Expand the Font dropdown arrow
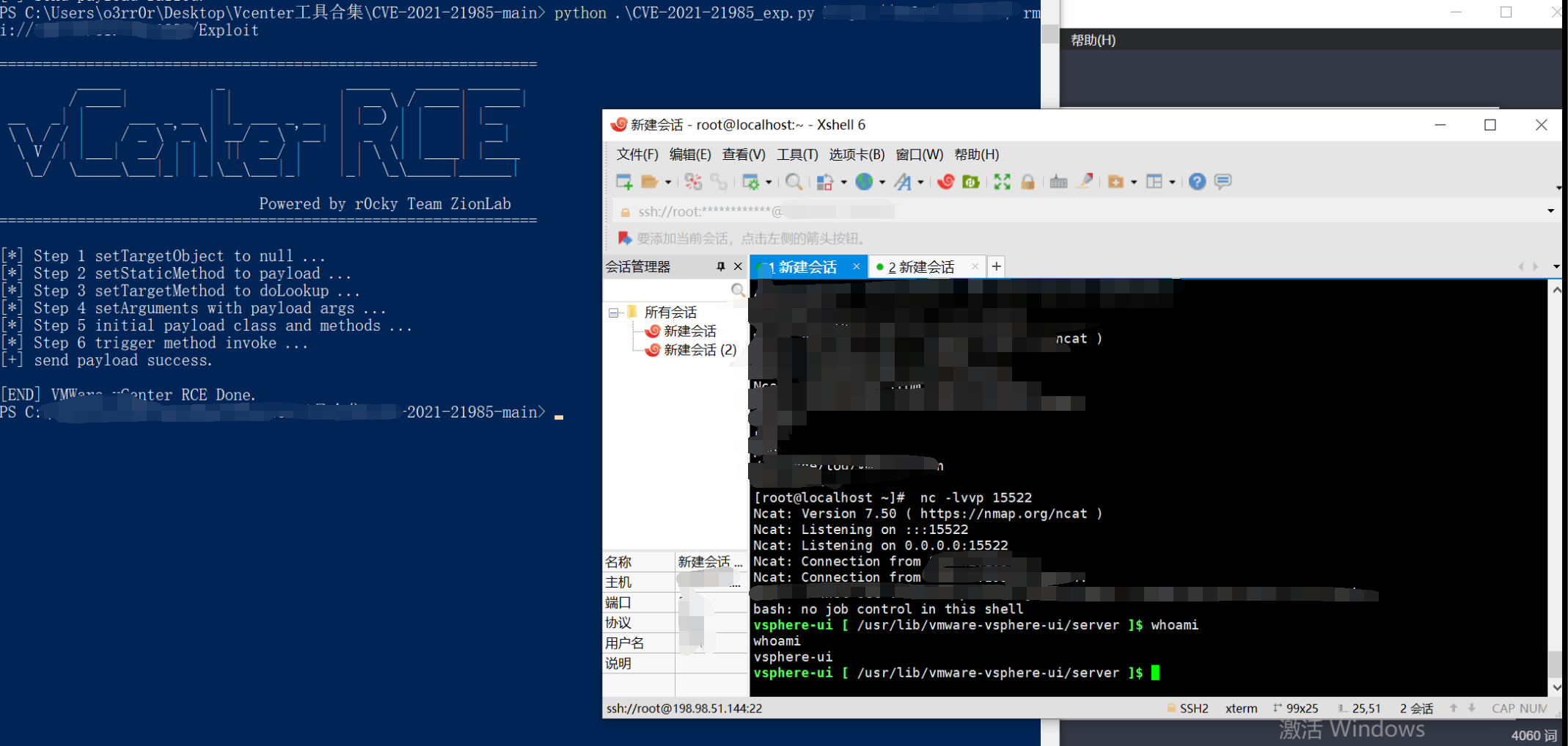Viewport: 1568px width, 746px height. [920, 183]
